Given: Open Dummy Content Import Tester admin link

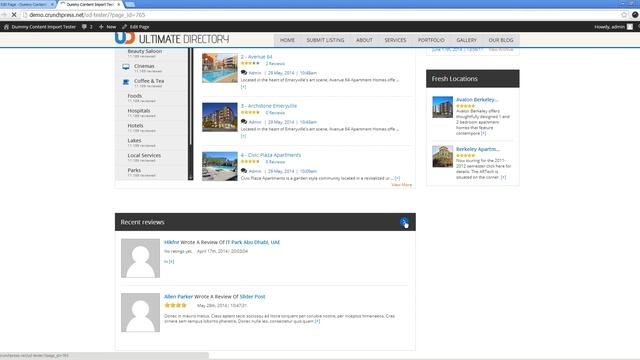Looking at the screenshot, I should pos(40,27).
